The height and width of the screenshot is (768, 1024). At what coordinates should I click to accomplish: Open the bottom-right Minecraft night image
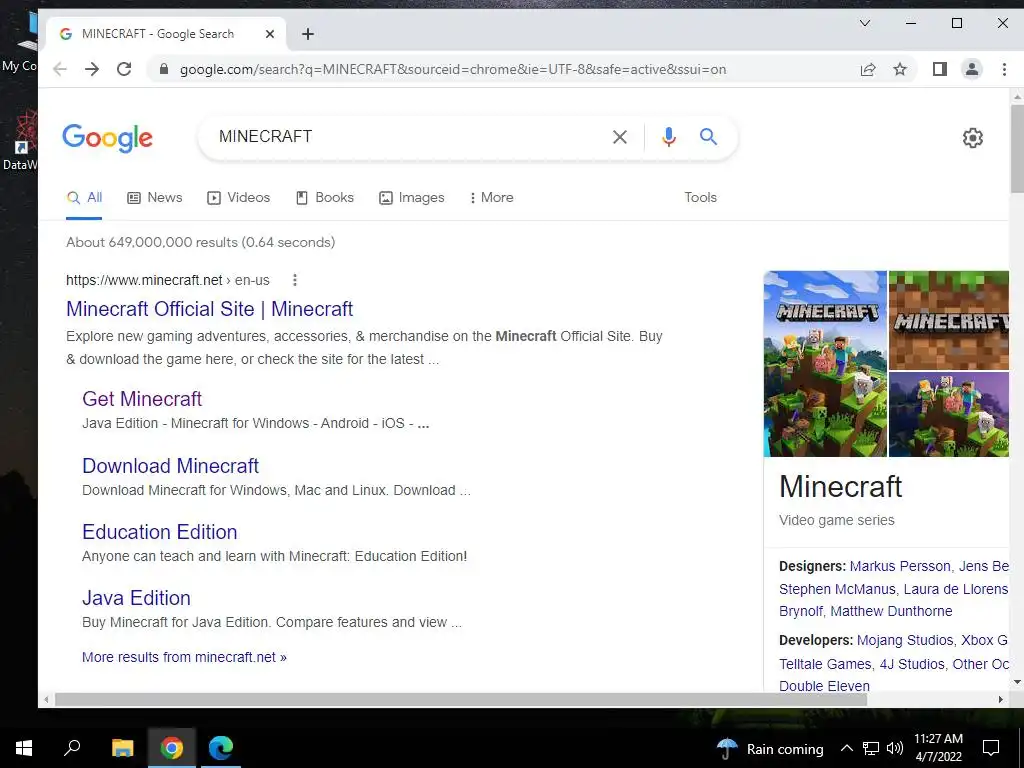[949, 415]
